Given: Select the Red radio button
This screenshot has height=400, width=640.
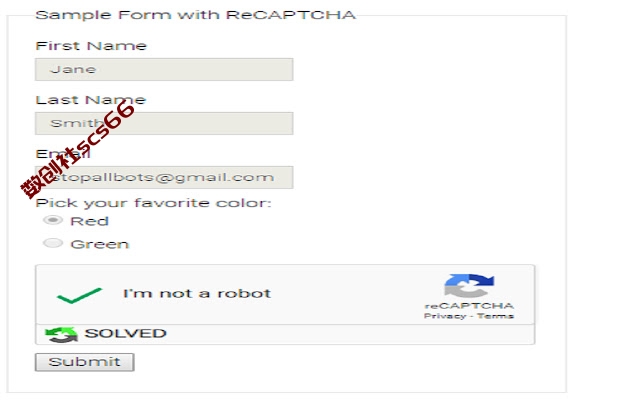Looking at the screenshot, I should (53, 220).
